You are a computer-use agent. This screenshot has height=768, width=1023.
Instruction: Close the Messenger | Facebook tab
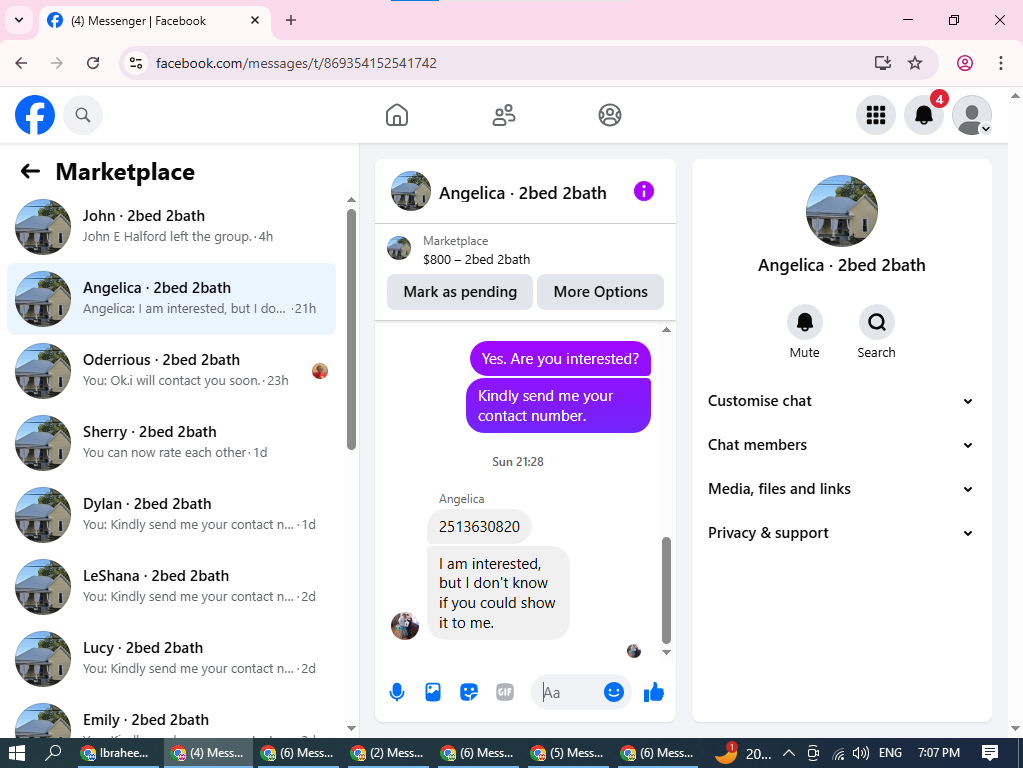pos(255,20)
